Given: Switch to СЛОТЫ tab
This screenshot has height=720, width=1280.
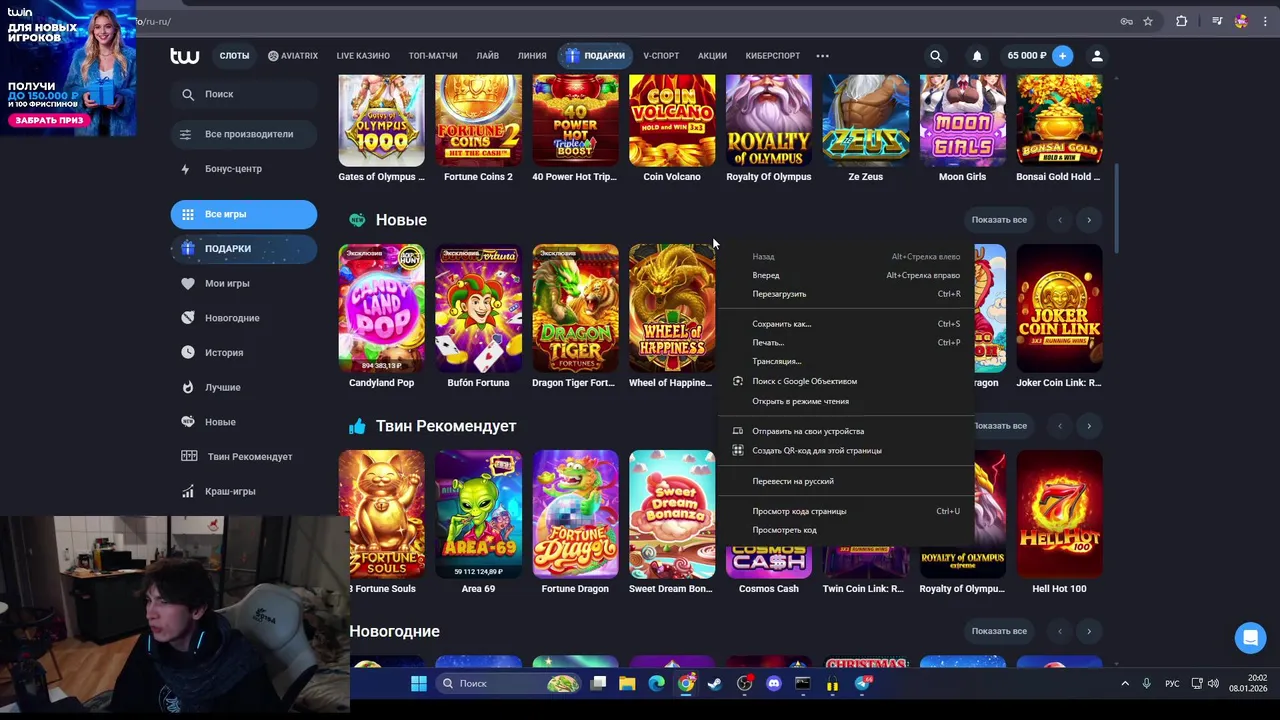Looking at the screenshot, I should pos(235,56).
